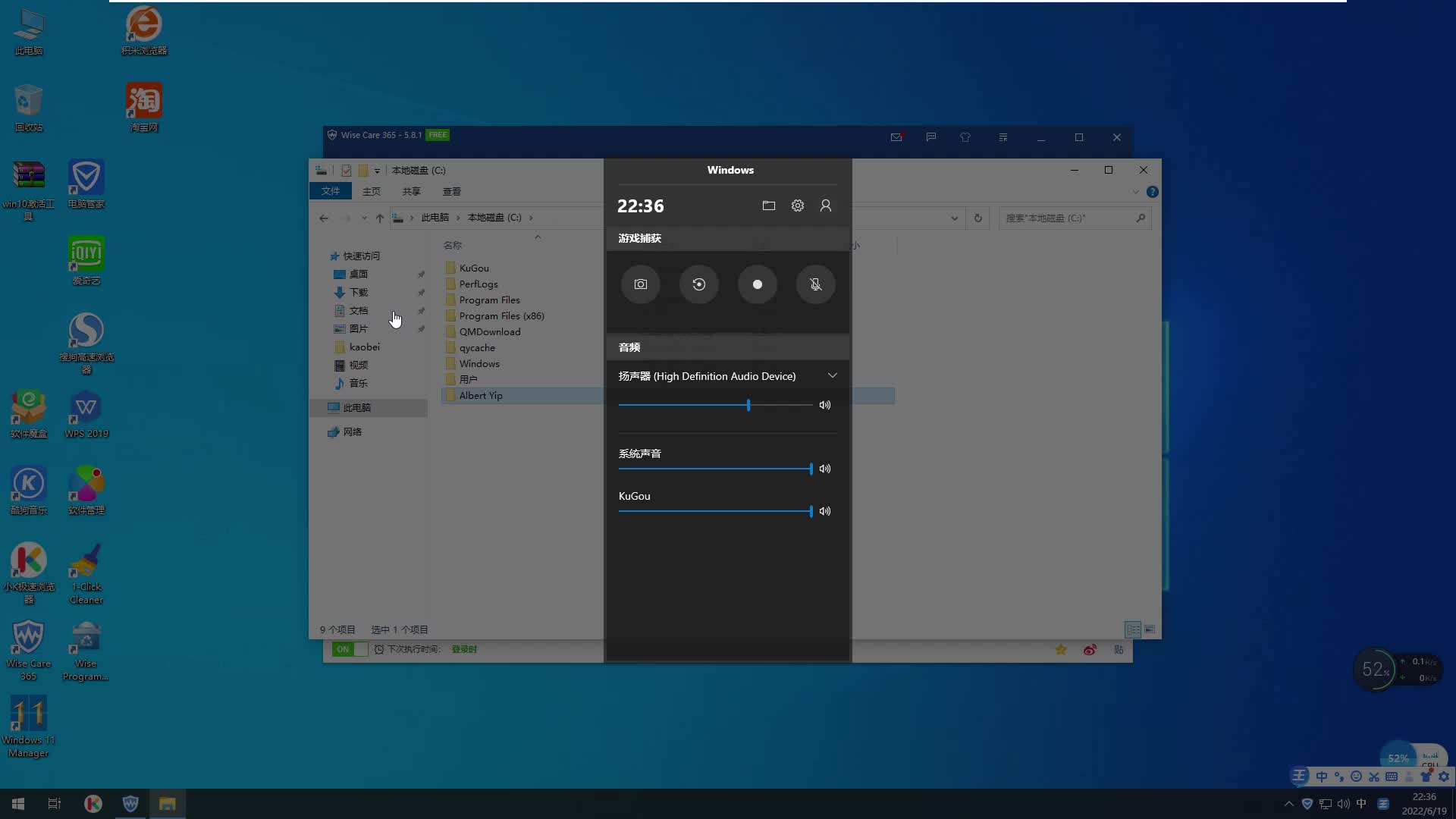Expand the speaker device dropdown chevron
Viewport: 1456px width, 819px height.
(832, 376)
